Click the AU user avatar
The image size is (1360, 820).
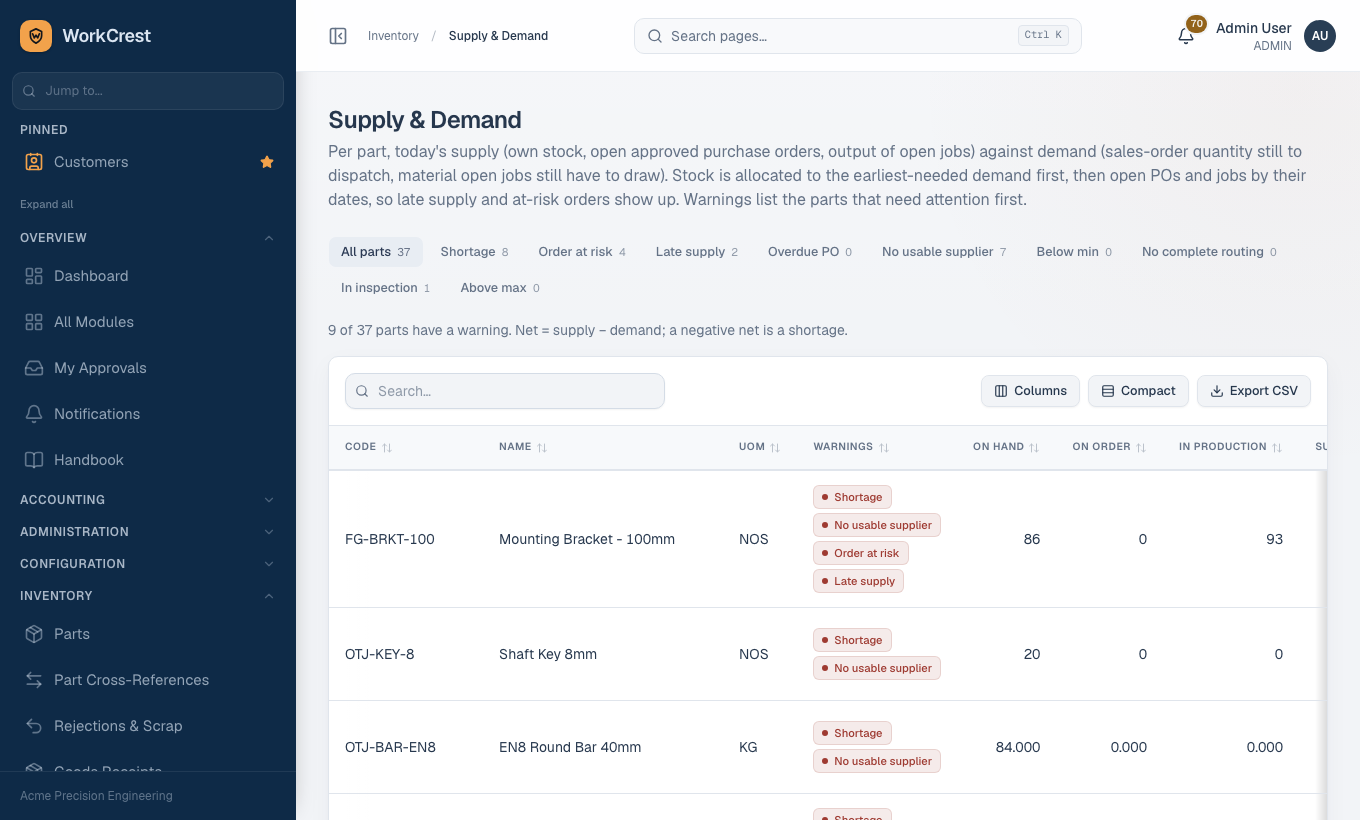pos(1320,36)
